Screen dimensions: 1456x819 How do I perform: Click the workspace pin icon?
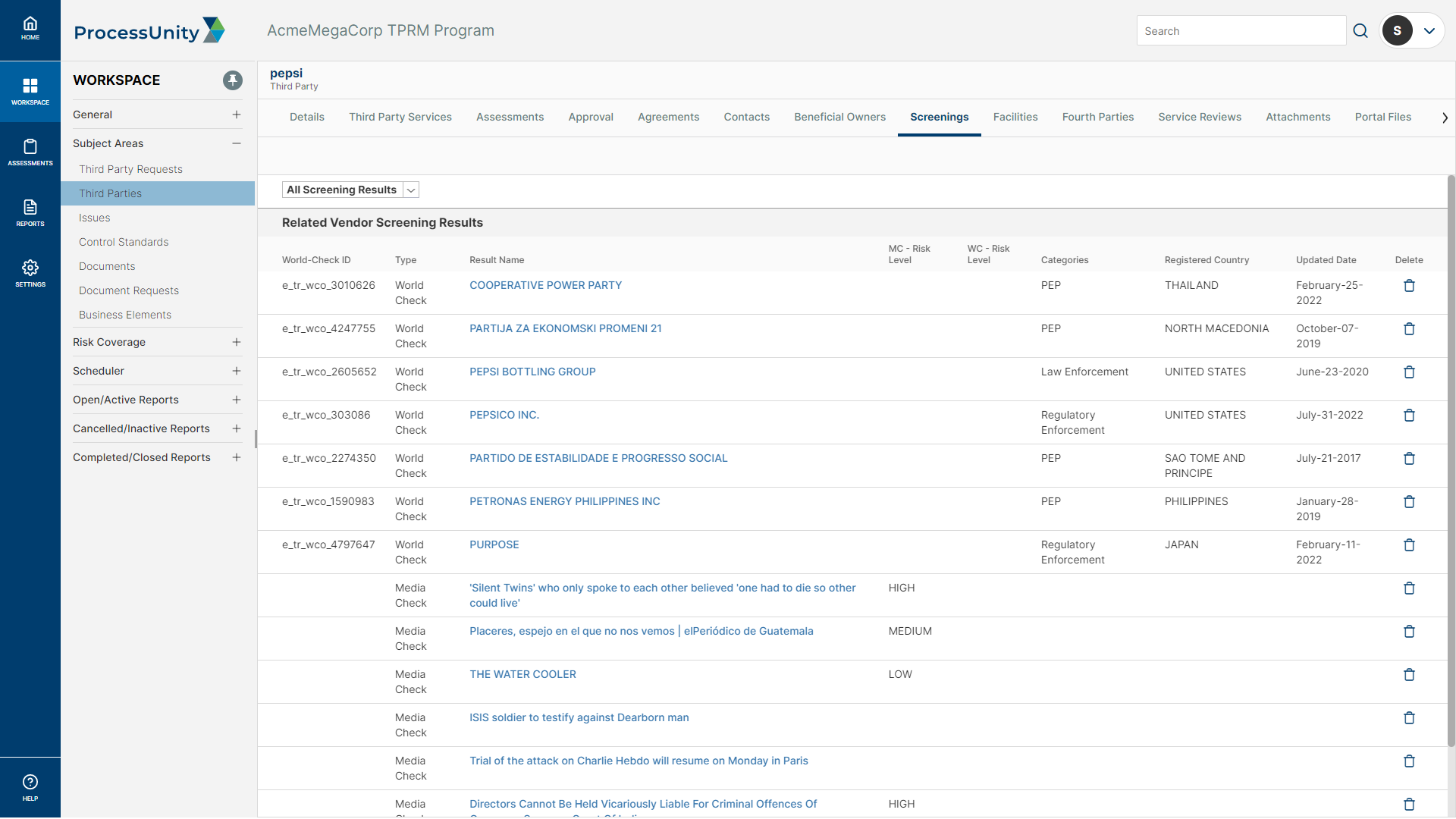(233, 80)
